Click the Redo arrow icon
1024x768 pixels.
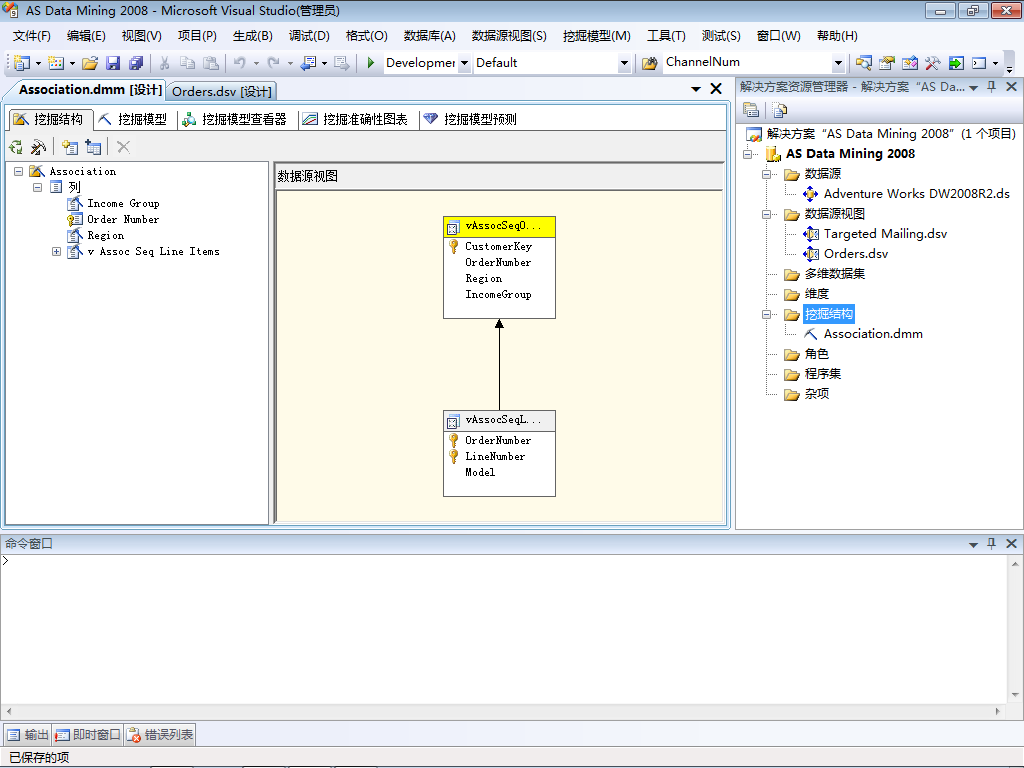[x=274, y=63]
